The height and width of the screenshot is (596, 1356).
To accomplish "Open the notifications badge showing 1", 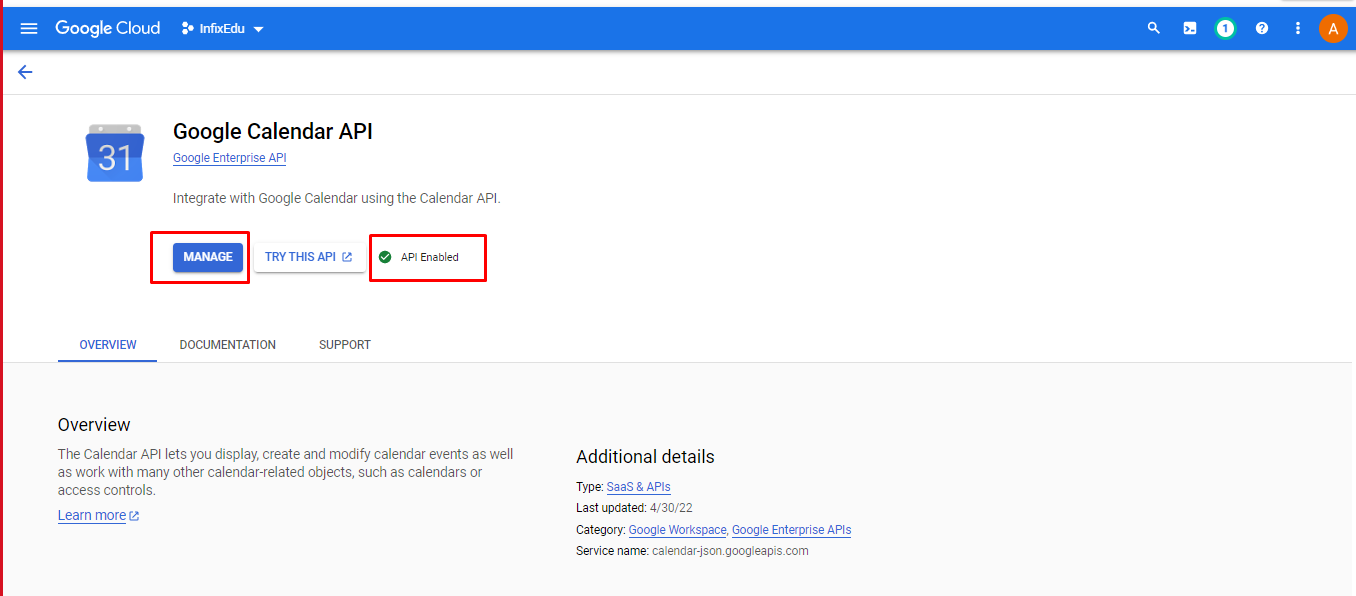I will point(1225,28).
